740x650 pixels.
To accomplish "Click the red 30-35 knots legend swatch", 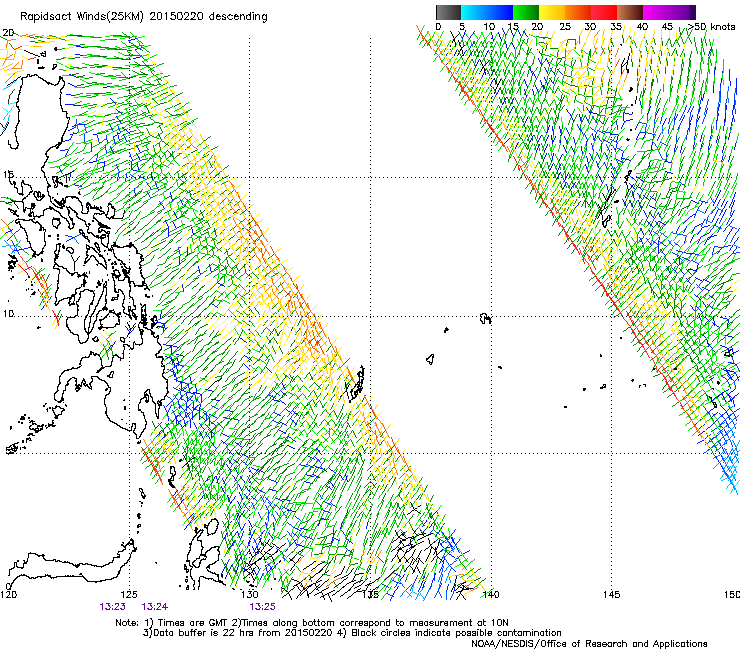I will [x=604, y=12].
